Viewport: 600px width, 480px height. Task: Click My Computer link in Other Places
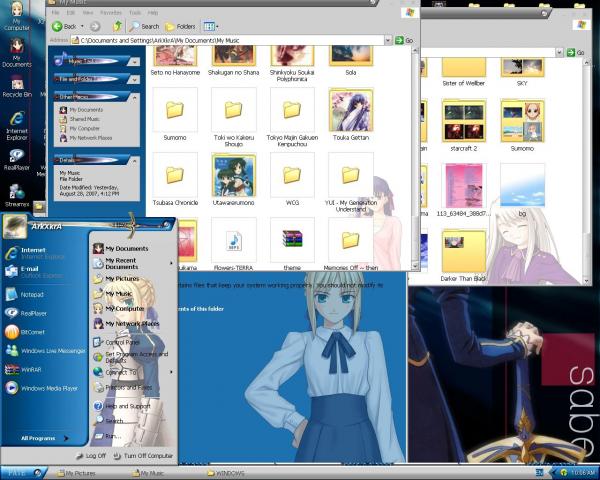80,129
